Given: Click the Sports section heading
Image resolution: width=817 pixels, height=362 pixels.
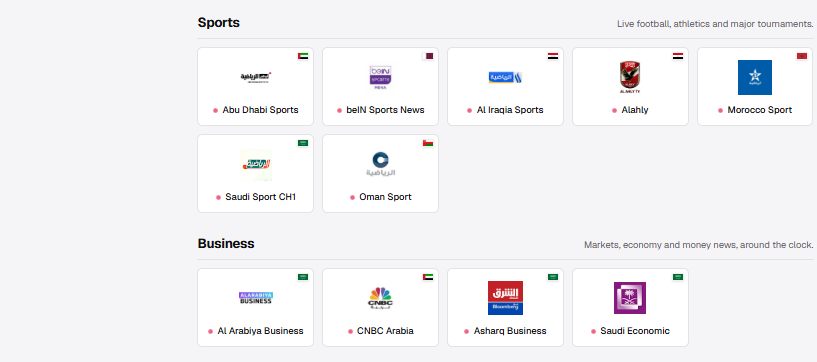Looking at the screenshot, I should (x=219, y=22).
